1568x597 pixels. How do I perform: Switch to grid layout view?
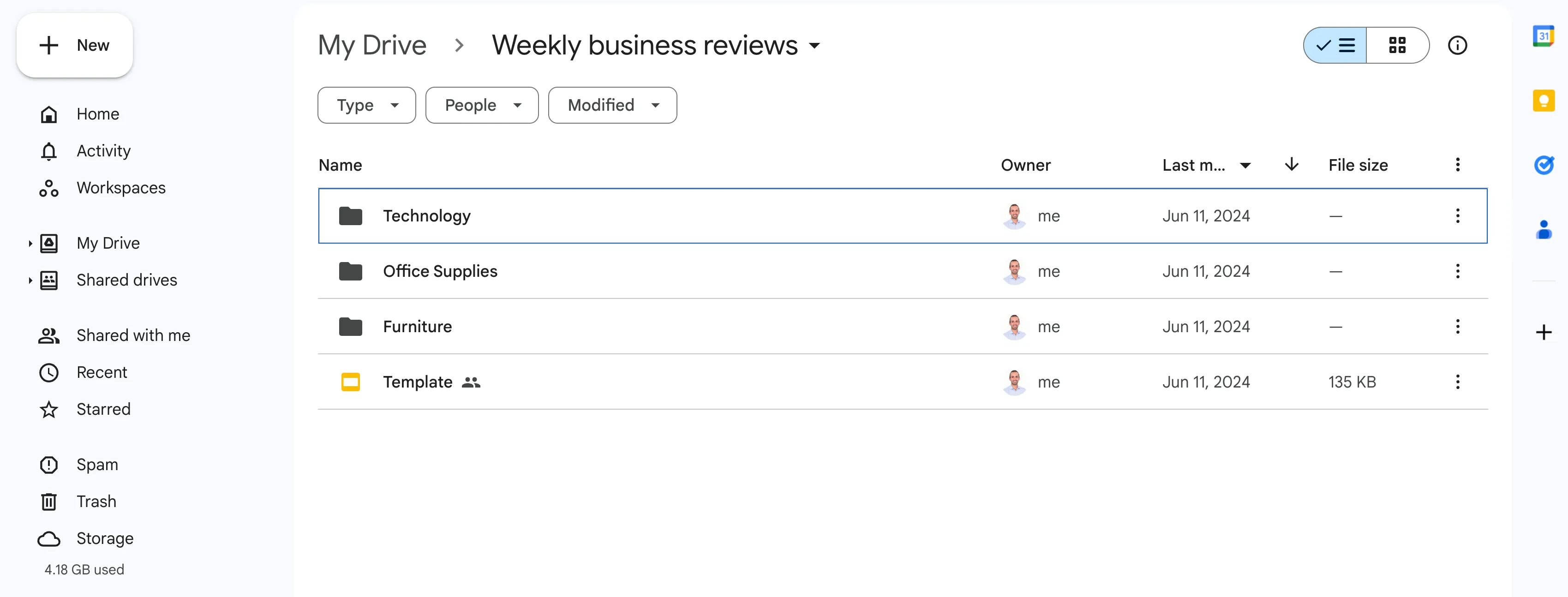pyautogui.click(x=1397, y=45)
